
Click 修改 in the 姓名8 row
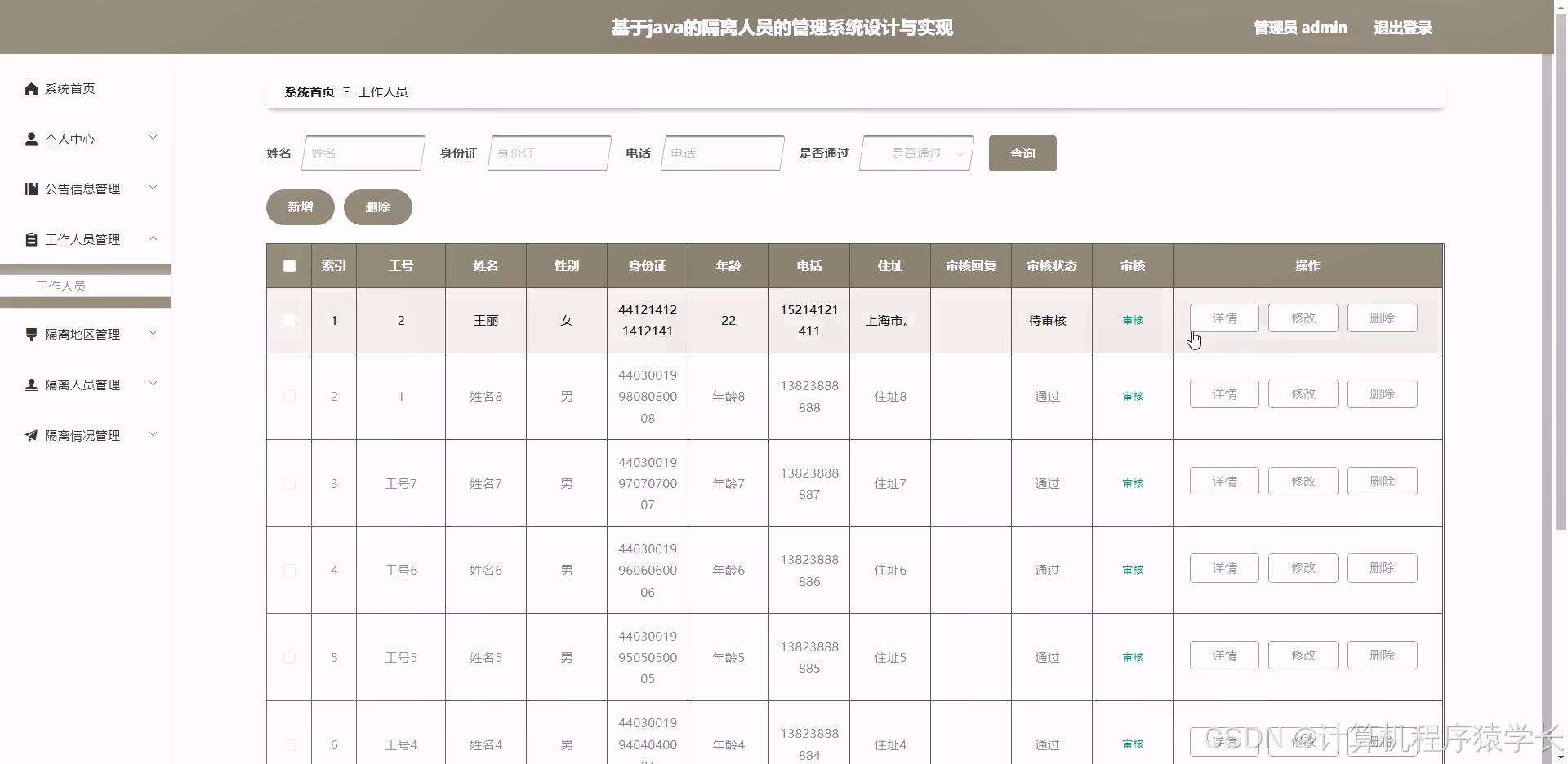1303,394
